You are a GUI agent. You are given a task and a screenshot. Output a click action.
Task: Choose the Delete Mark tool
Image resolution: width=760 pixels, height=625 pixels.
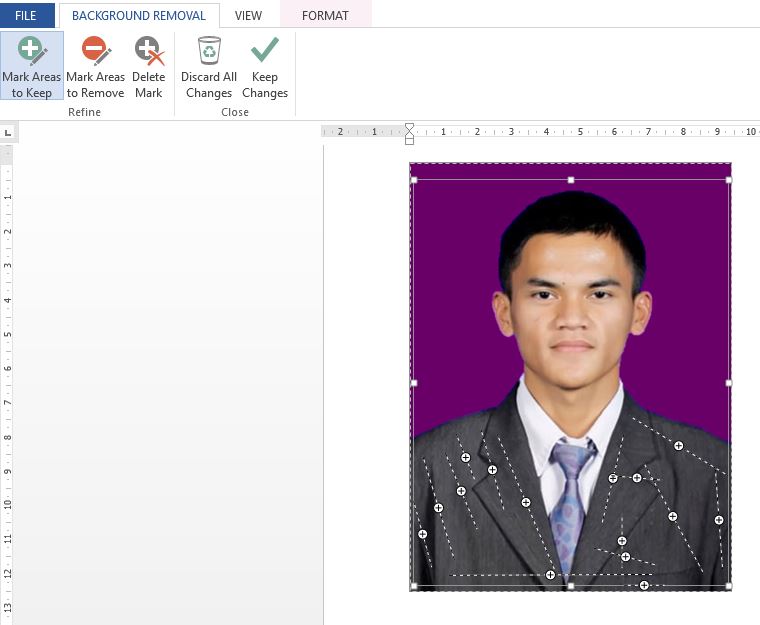(149, 66)
